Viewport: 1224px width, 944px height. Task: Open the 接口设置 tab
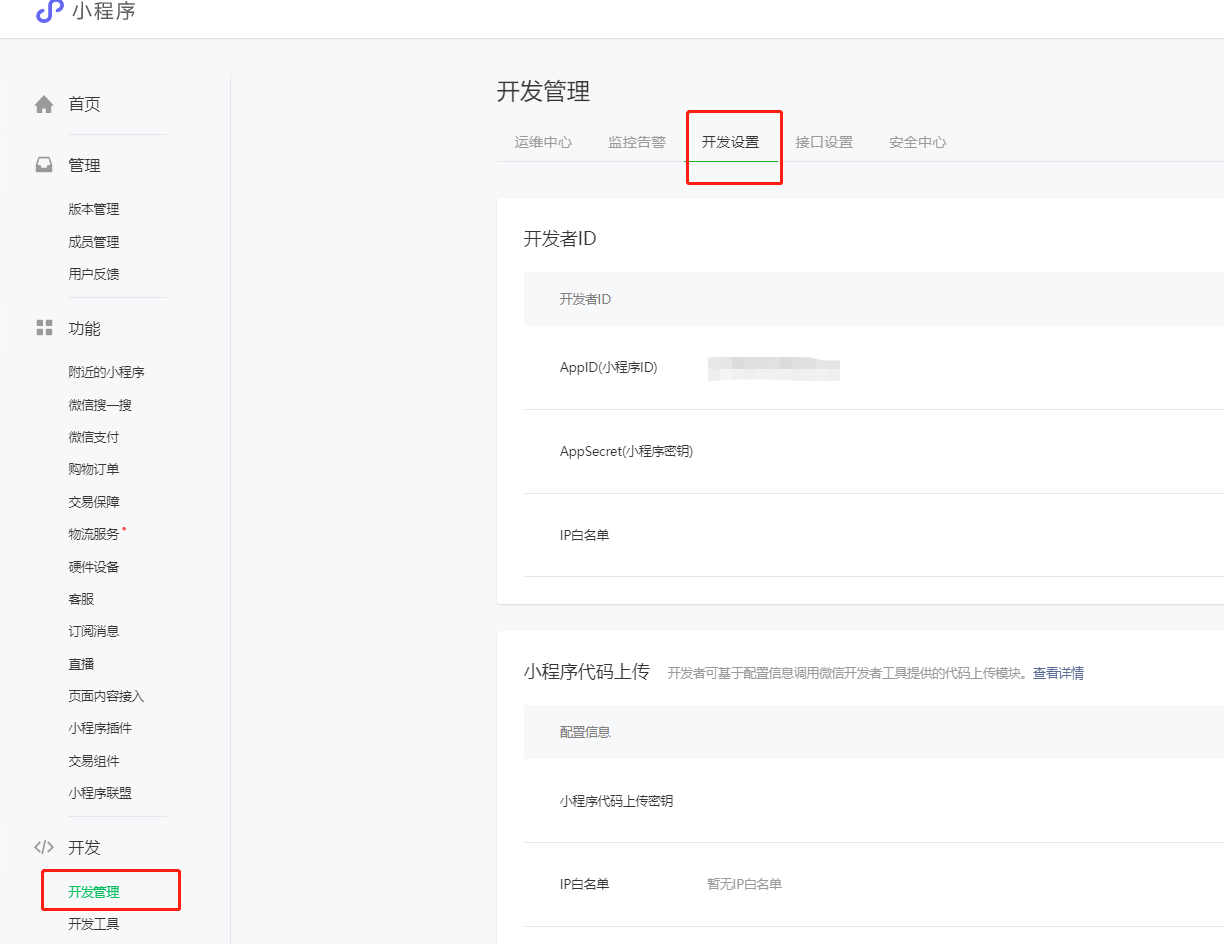pyautogui.click(x=824, y=142)
